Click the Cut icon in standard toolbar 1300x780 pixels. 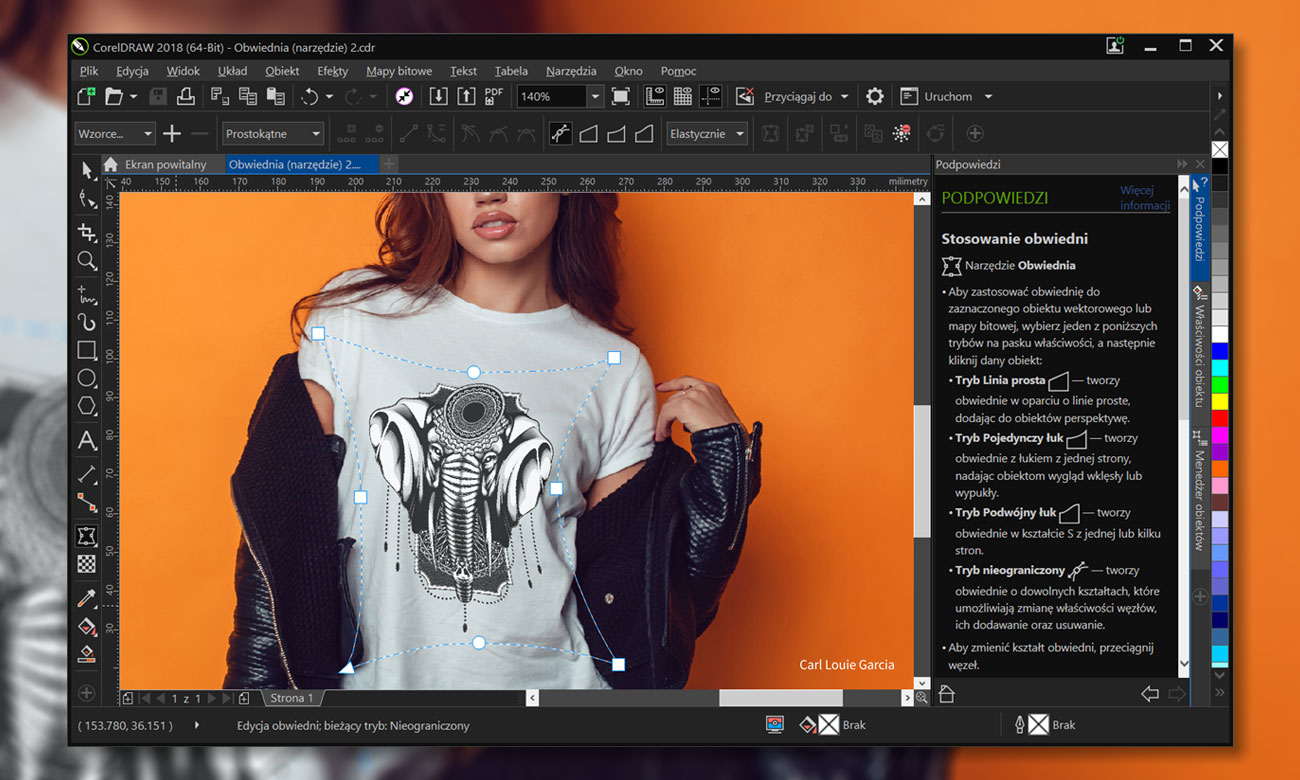[220, 96]
